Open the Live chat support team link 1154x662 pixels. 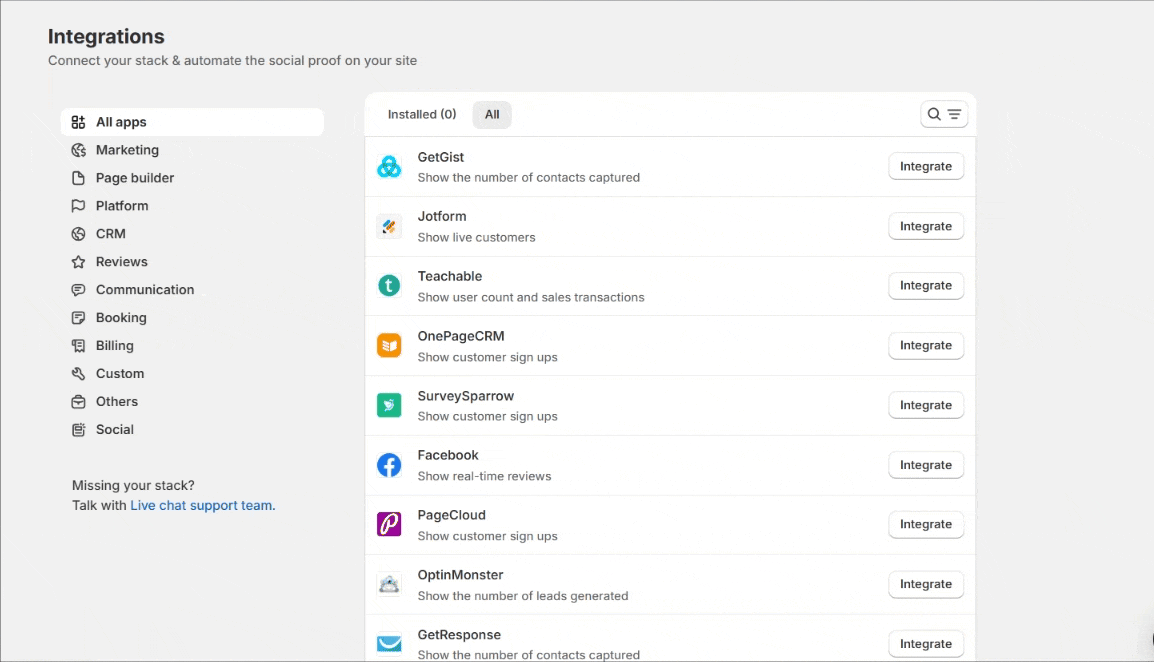(202, 505)
